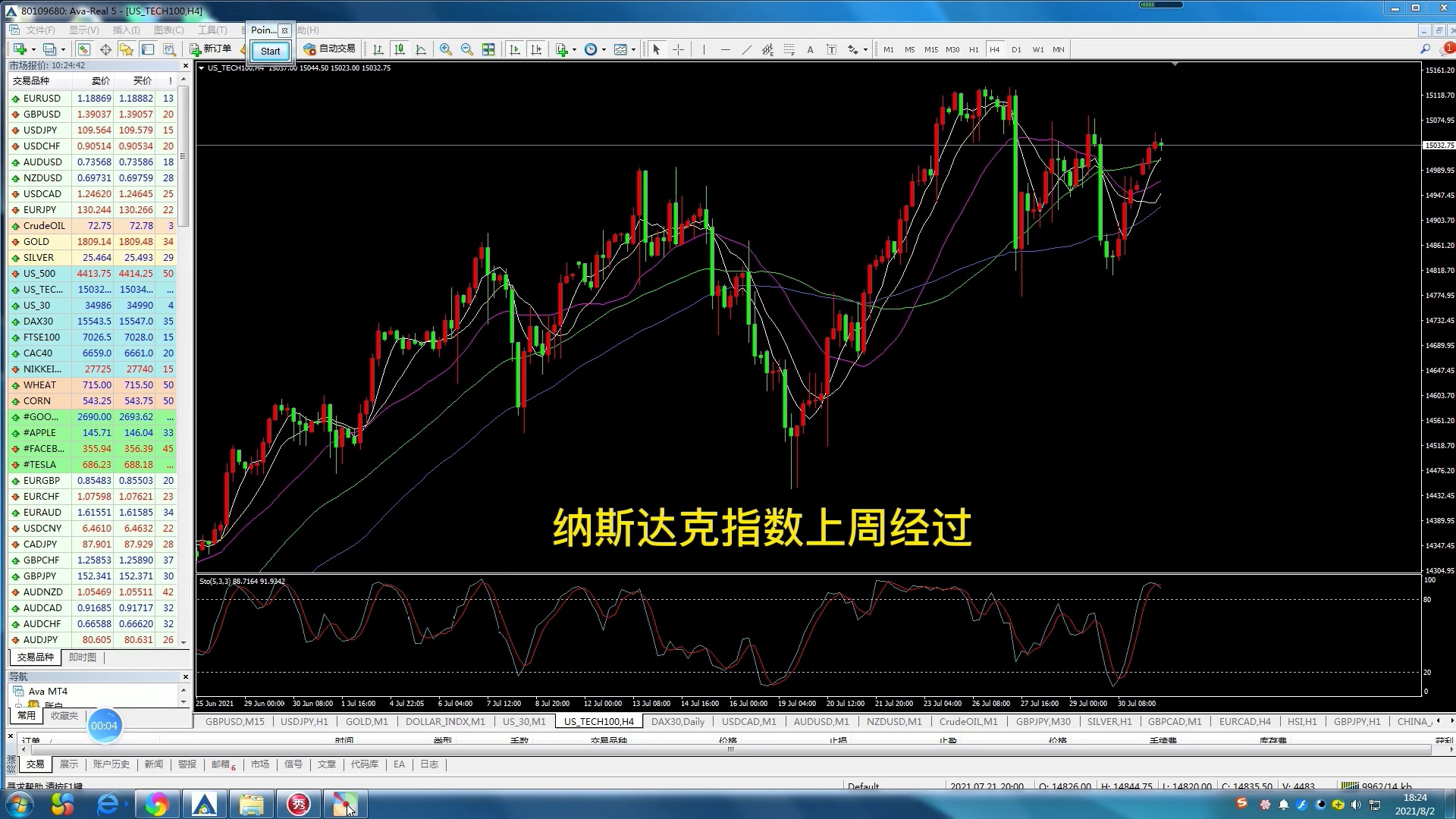This screenshot has width=1456, height=819.
Task: Switch to the DAX30,Daily chart tab
Action: pos(677,721)
